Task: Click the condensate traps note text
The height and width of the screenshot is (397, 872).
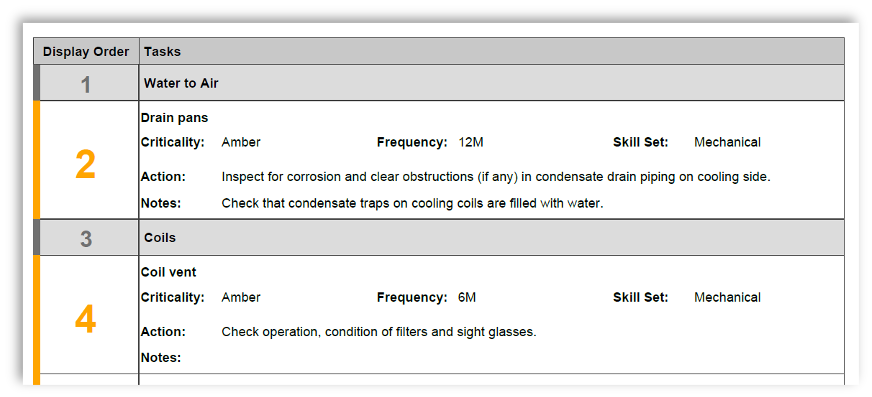Action: point(413,204)
